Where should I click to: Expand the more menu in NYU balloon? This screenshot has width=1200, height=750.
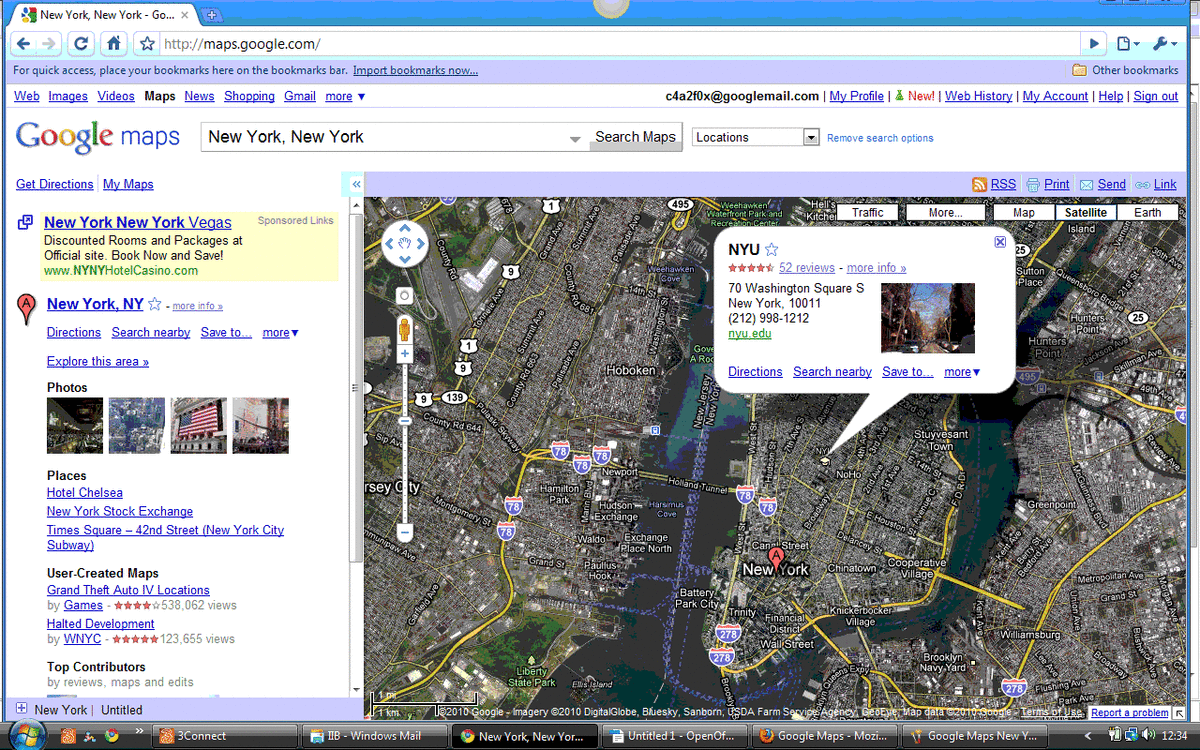click(x=961, y=372)
